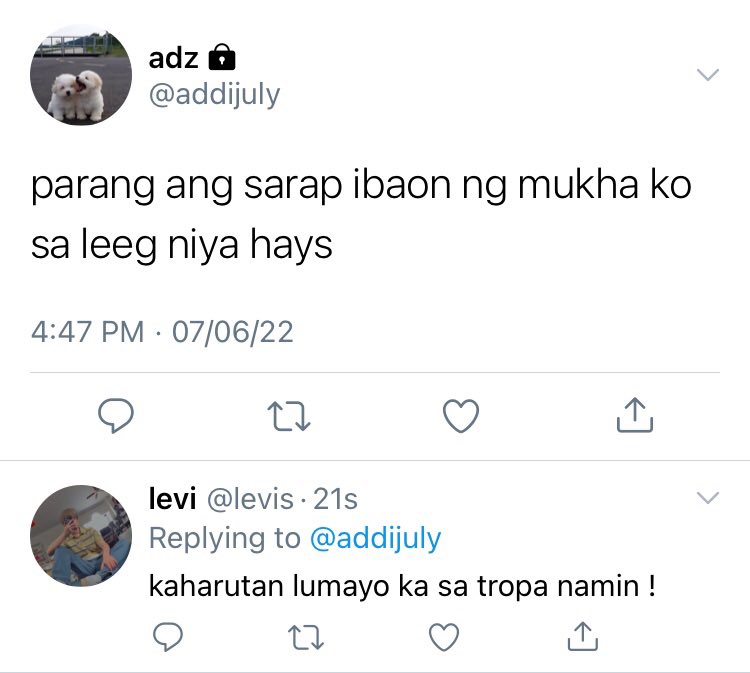Open levi's profile picture
Screen dimensions: 750x673
pyautogui.click(x=81, y=536)
